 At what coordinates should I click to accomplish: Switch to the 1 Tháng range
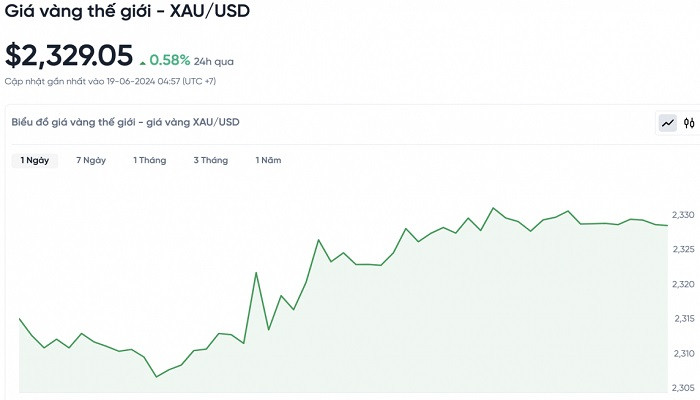tap(150, 160)
